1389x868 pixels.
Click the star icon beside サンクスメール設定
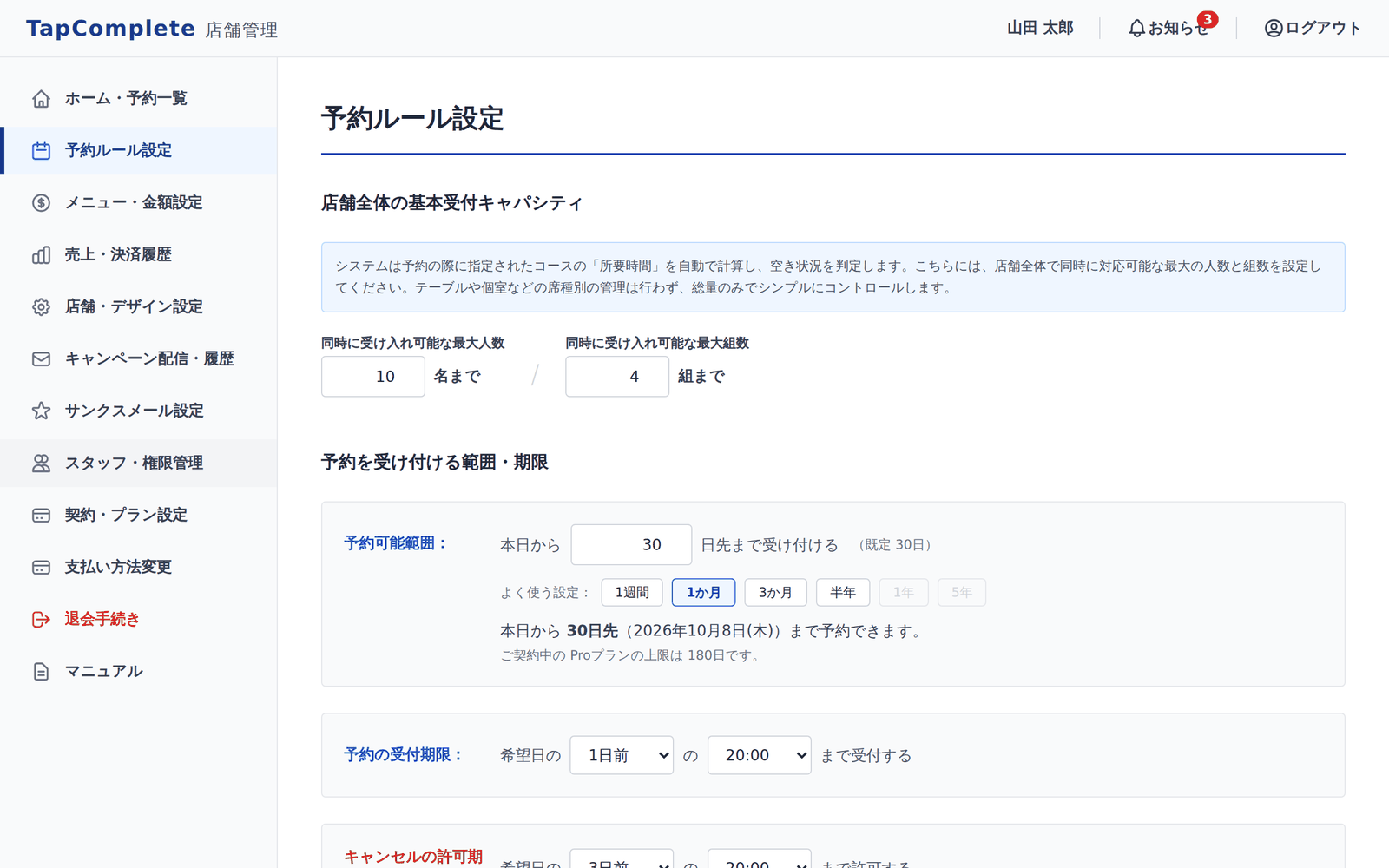click(x=41, y=411)
